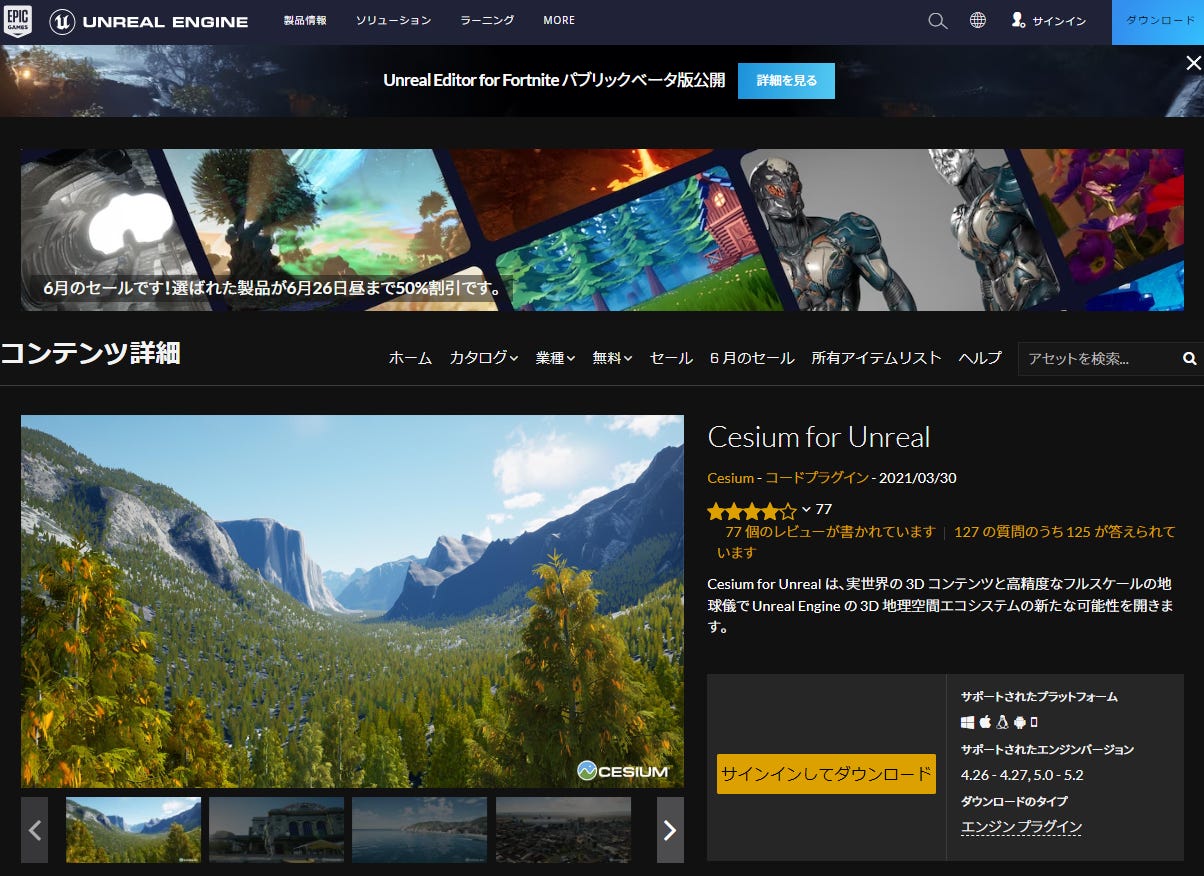Select the Yosemite valley thumbnail
1204x876 pixels.
pyautogui.click(x=134, y=830)
